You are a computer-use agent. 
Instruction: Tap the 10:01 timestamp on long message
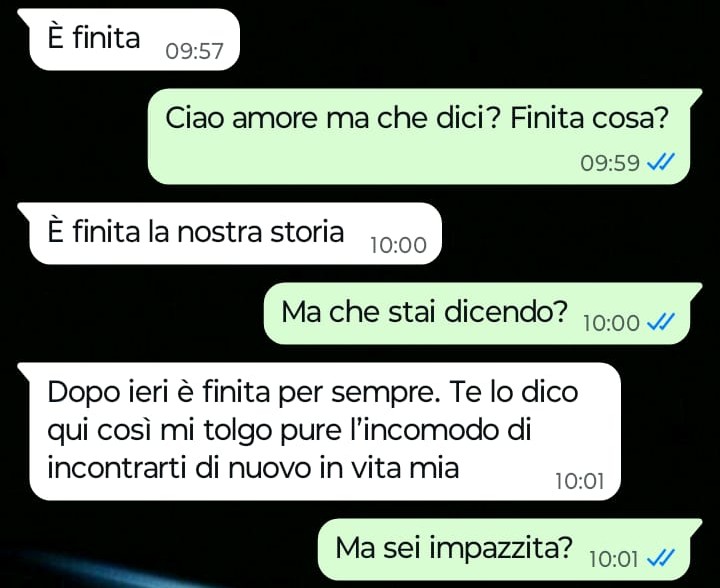tap(579, 482)
